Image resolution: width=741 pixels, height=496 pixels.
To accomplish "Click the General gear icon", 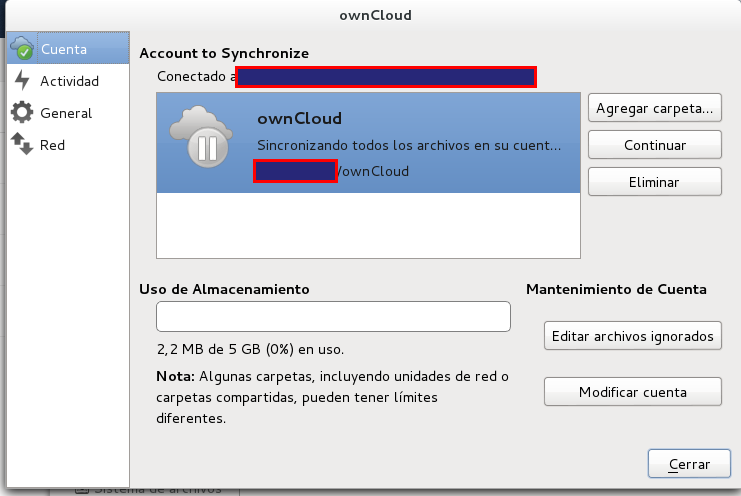I will click(22, 112).
